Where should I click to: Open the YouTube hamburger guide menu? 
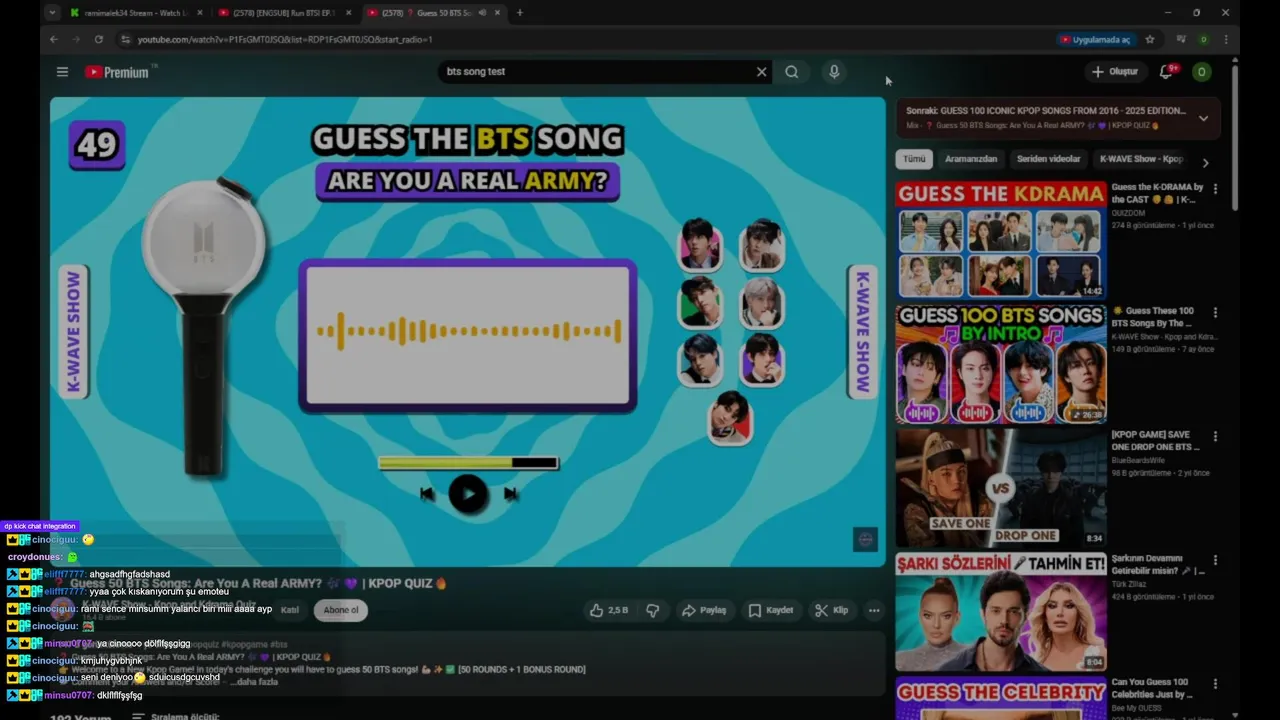[x=62, y=72]
